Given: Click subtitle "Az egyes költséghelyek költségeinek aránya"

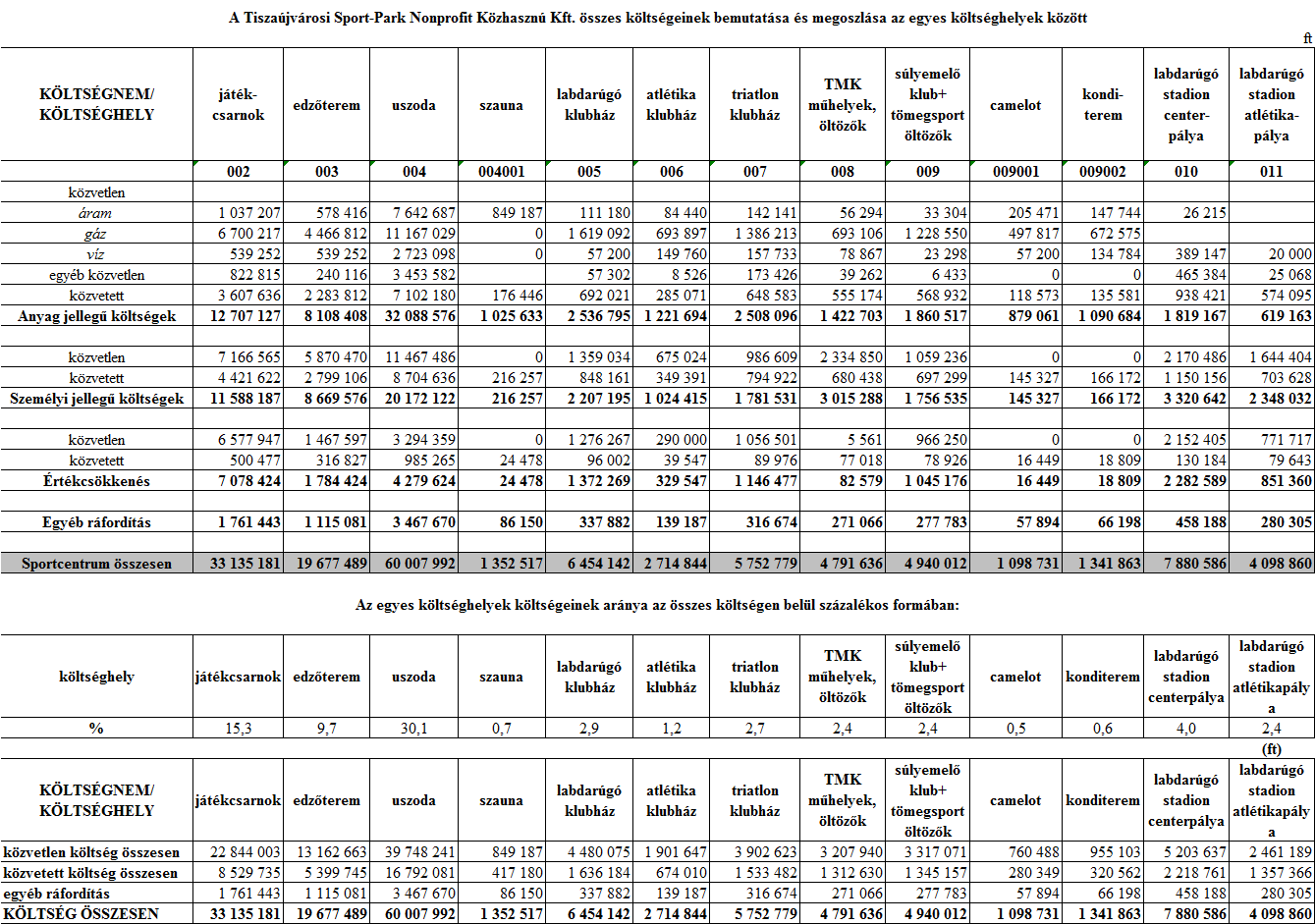Looking at the screenshot, I should tap(657, 606).
